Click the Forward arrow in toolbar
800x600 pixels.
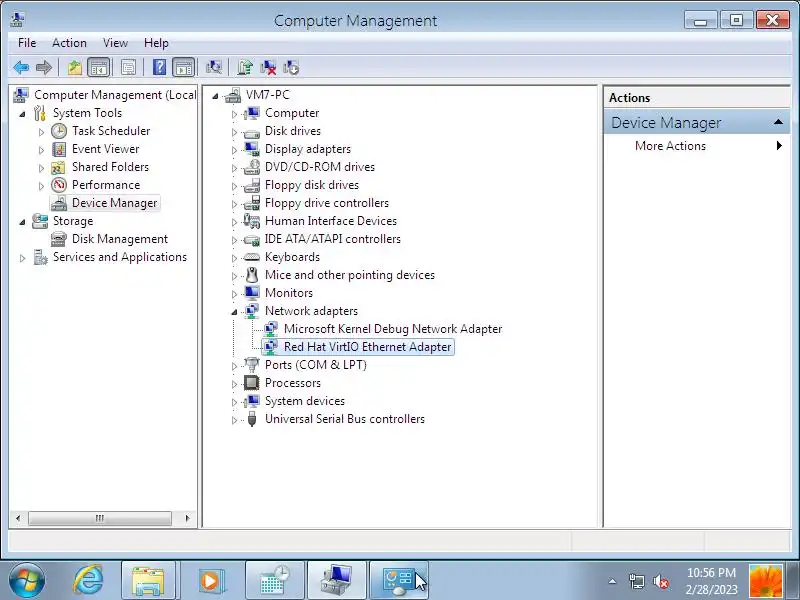[x=44, y=67]
